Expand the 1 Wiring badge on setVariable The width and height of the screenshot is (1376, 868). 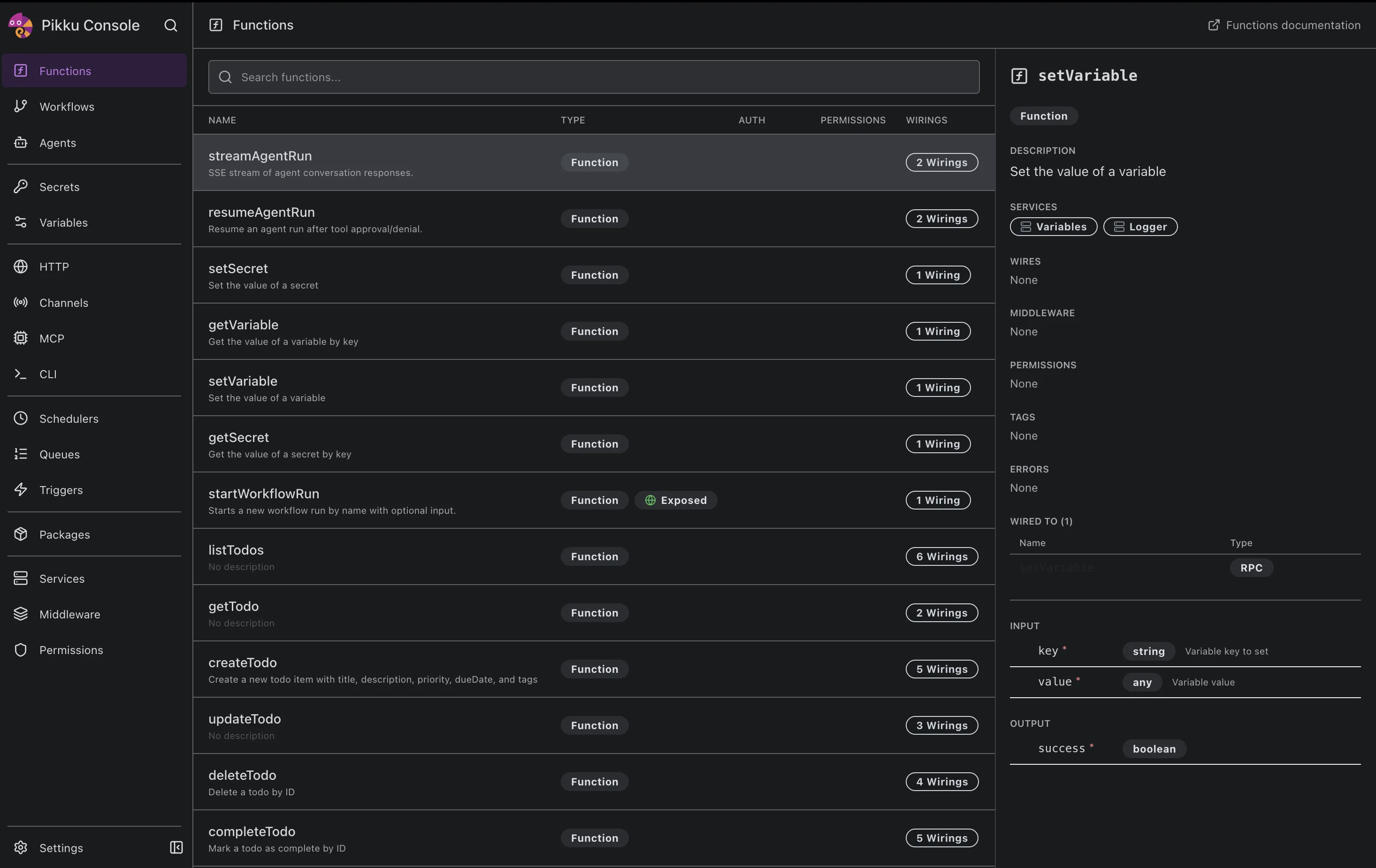click(937, 388)
